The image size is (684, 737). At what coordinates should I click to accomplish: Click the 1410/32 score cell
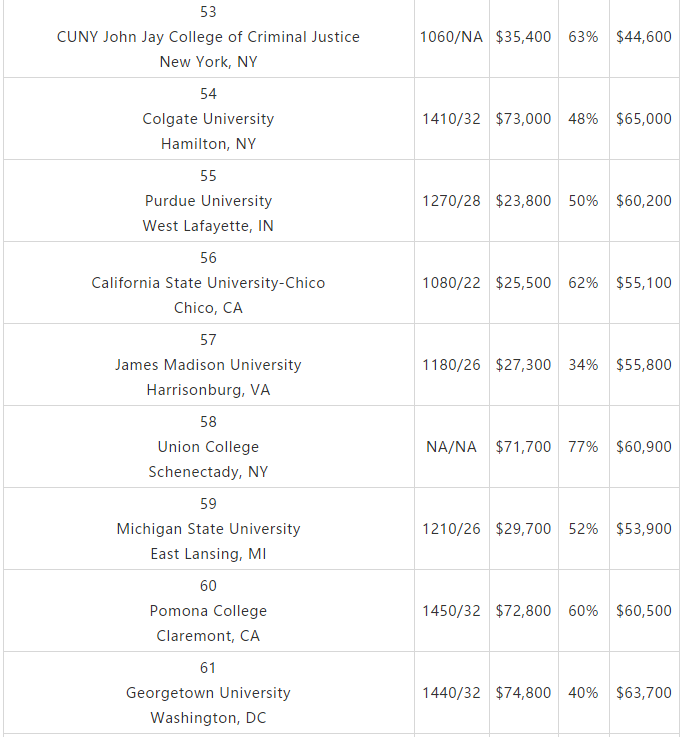point(451,118)
